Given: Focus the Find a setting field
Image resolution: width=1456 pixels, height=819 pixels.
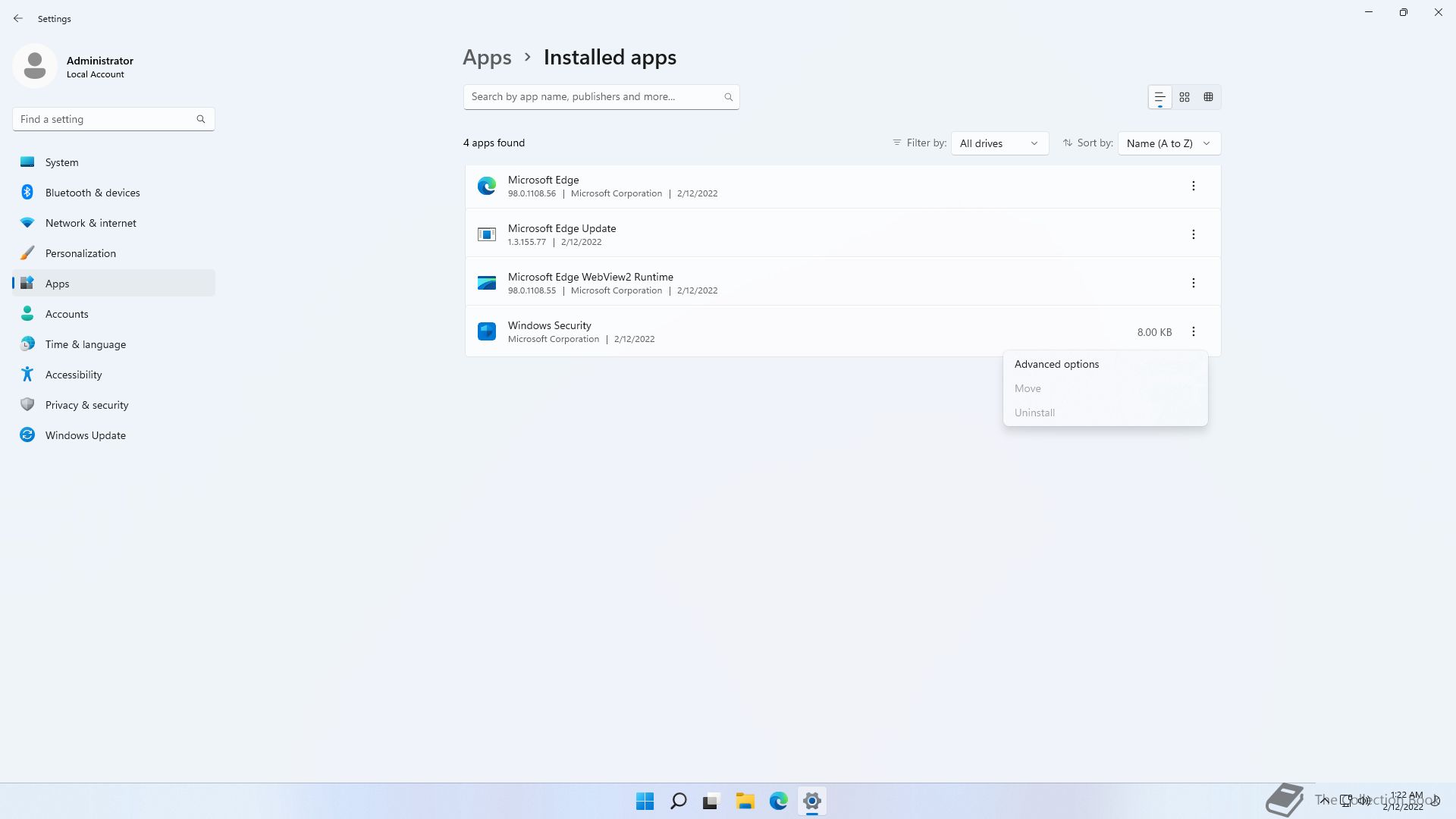Looking at the screenshot, I should (x=114, y=119).
